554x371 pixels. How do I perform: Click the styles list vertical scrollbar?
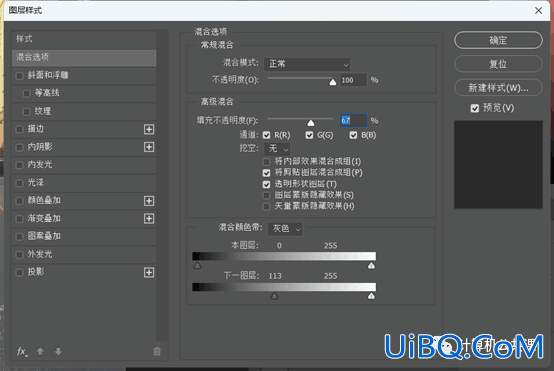pyautogui.click(x=163, y=187)
